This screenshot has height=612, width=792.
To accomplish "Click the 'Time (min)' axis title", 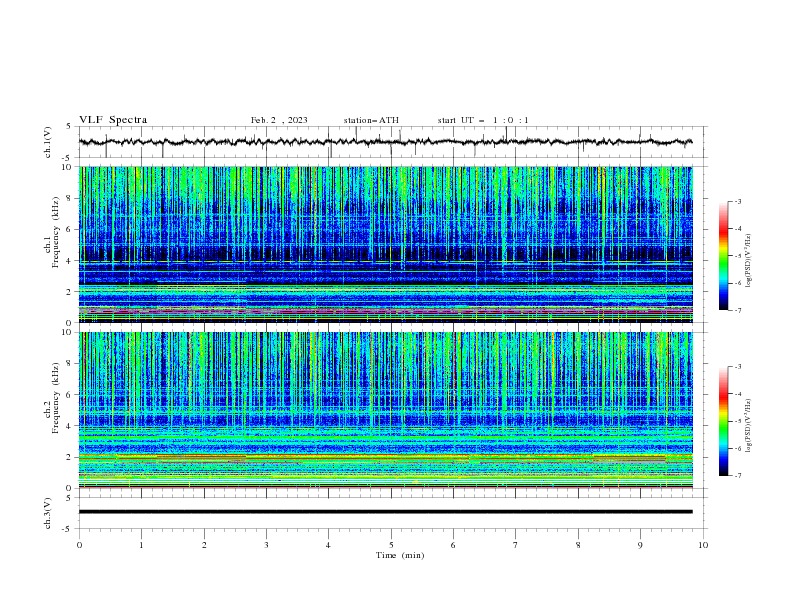I will pos(400,555).
